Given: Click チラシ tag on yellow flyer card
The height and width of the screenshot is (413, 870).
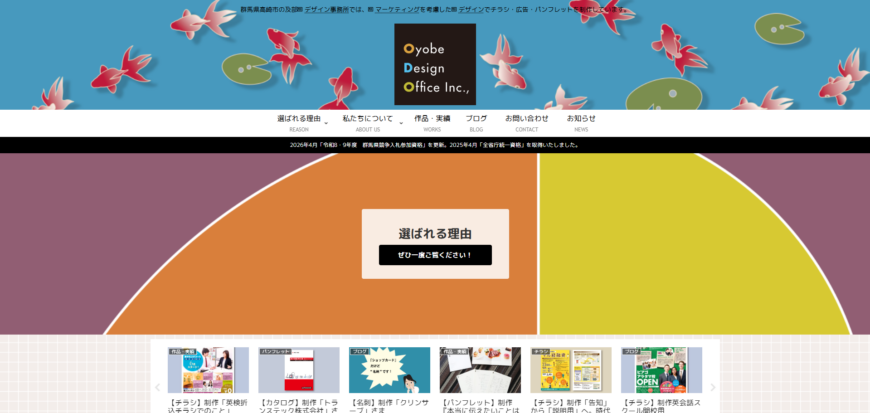Looking at the screenshot, I should (x=541, y=351).
